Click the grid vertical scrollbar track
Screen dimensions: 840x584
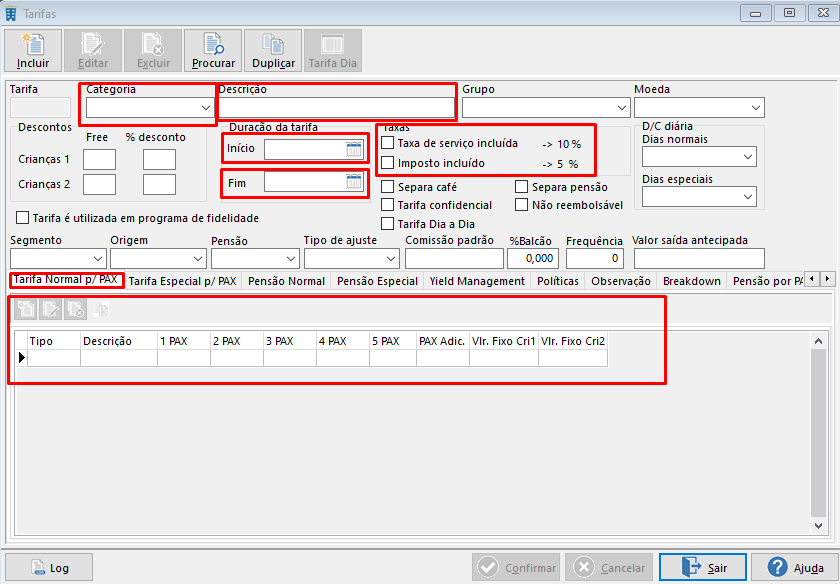[x=818, y=433]
